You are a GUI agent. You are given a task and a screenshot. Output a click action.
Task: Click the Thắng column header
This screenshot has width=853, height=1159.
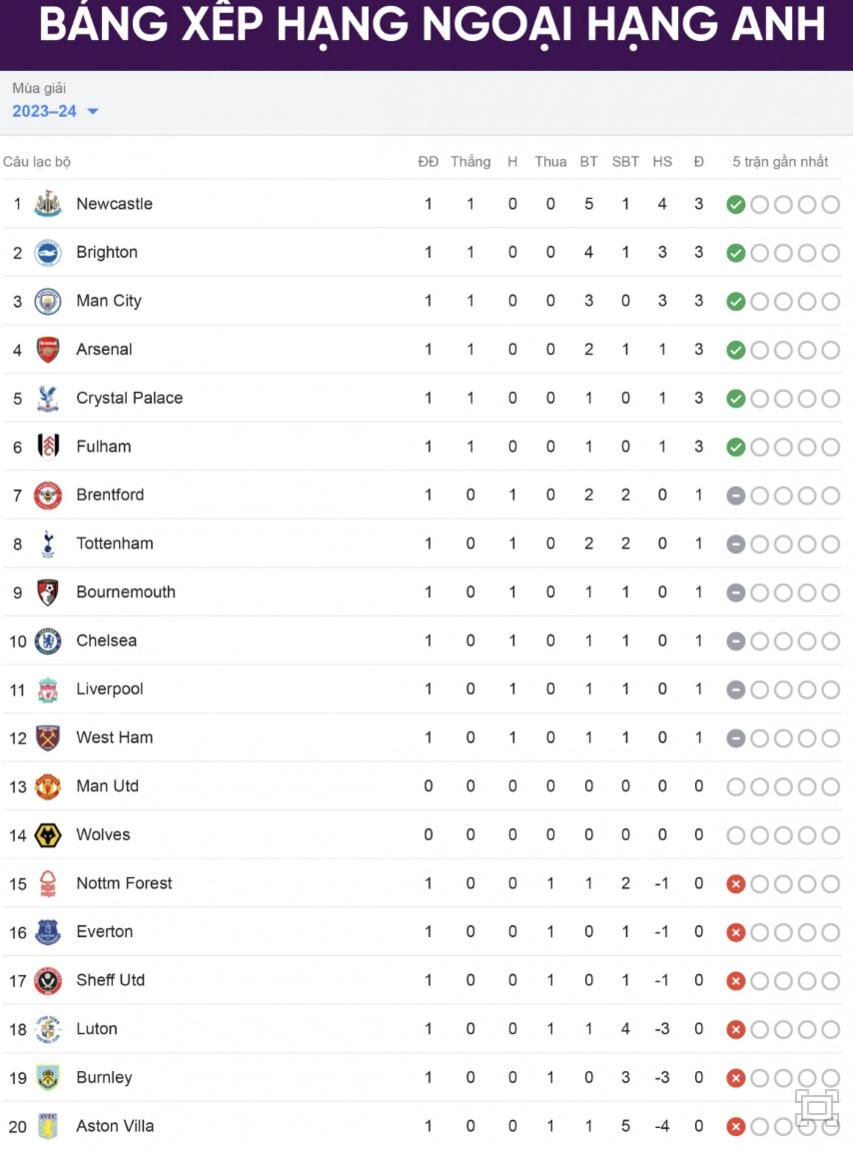[x=470, y=162]
